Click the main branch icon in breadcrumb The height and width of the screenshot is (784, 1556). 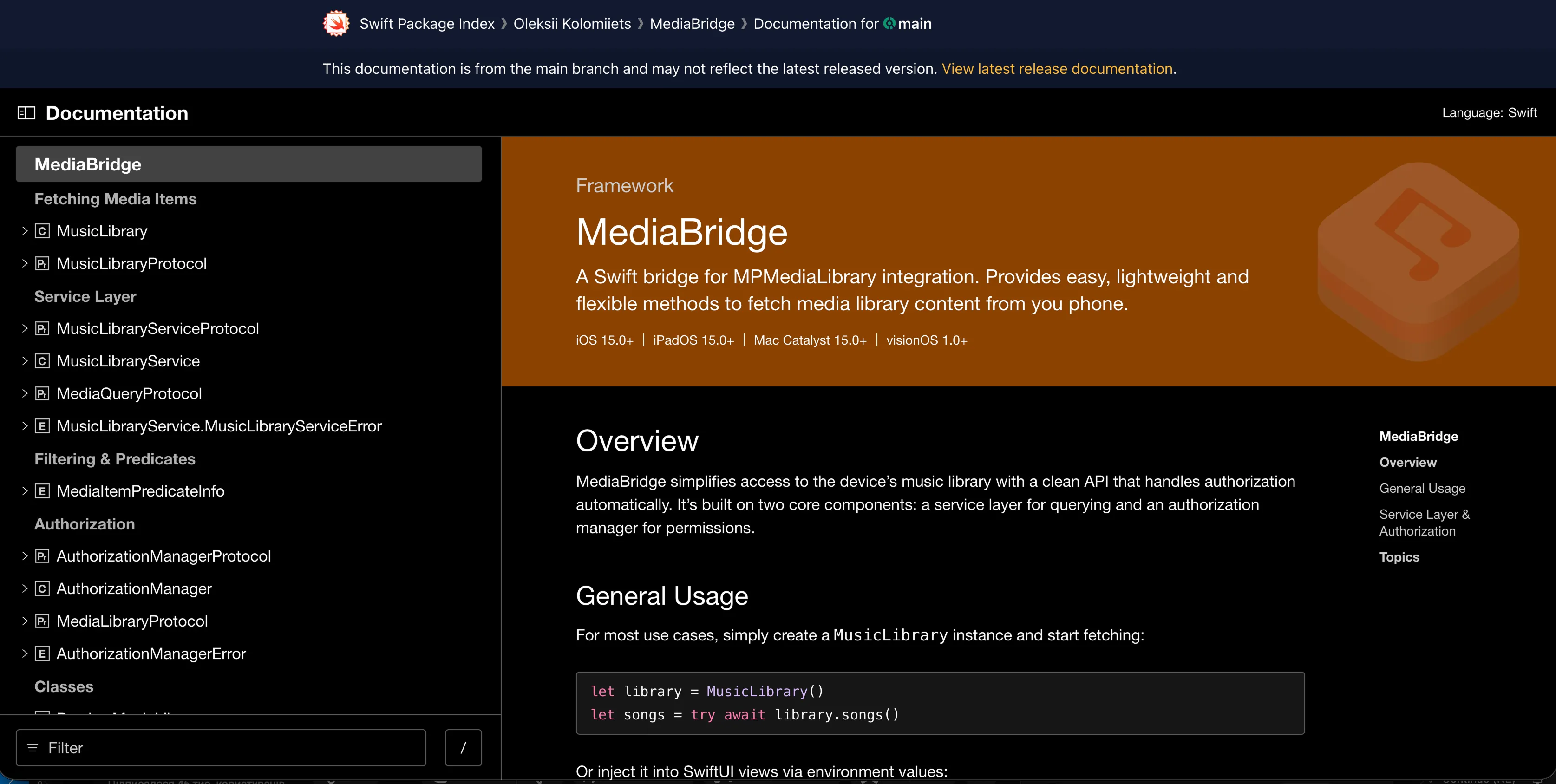pos(889,24)
